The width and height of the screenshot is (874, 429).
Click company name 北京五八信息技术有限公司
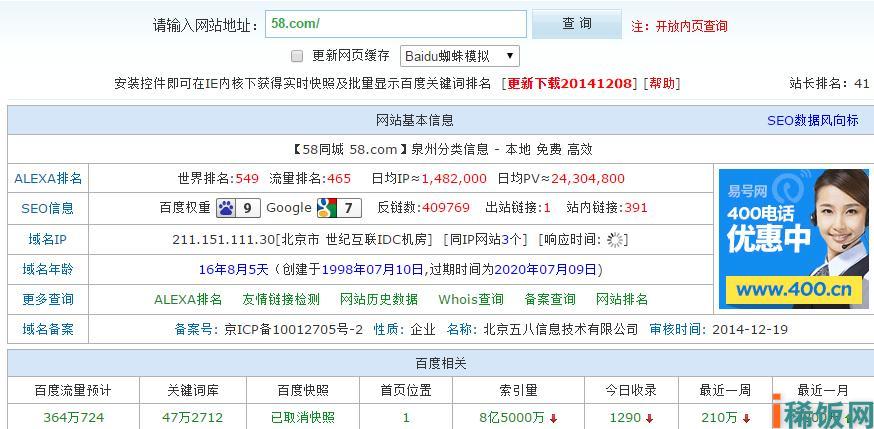560,330
